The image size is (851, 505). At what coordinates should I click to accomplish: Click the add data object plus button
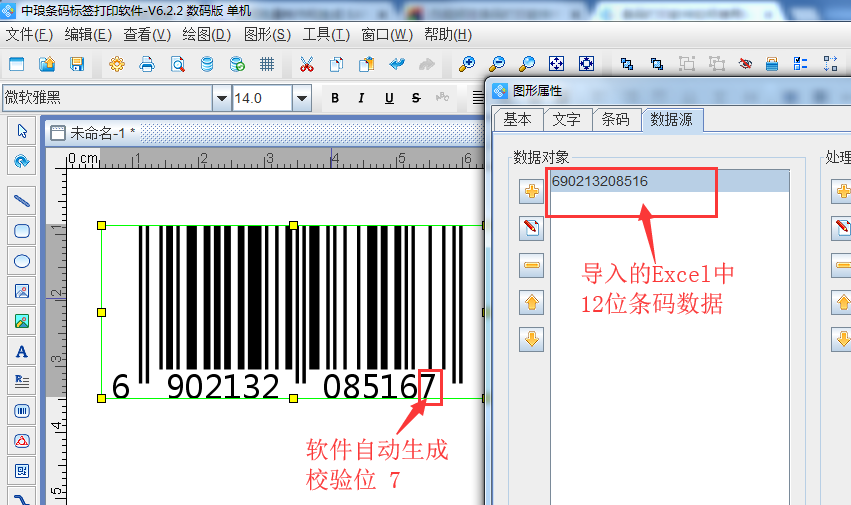click(532, 192)
